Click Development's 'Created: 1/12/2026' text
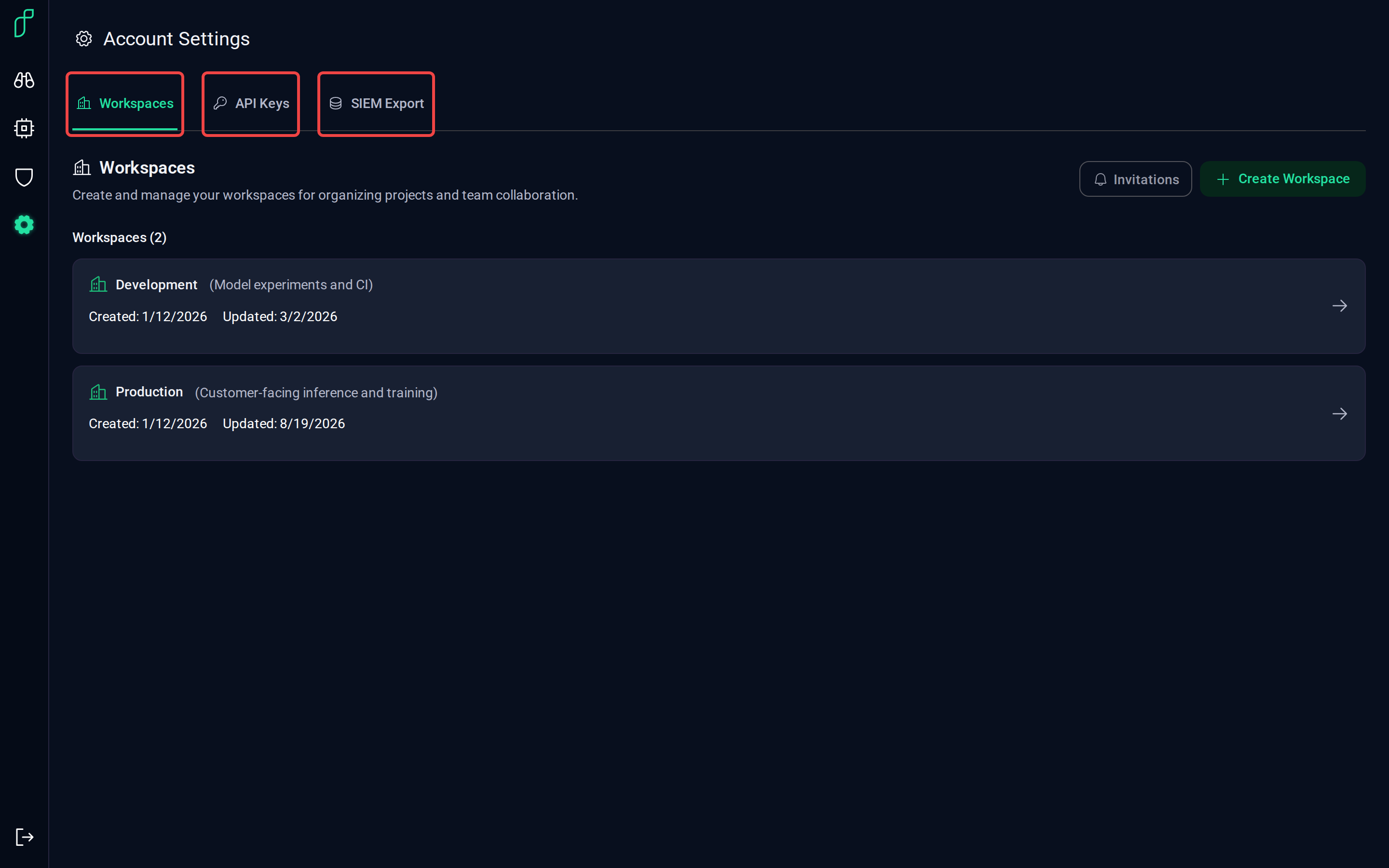The height and width of the screenshot is (868, 1389). (x=148, y=316)
